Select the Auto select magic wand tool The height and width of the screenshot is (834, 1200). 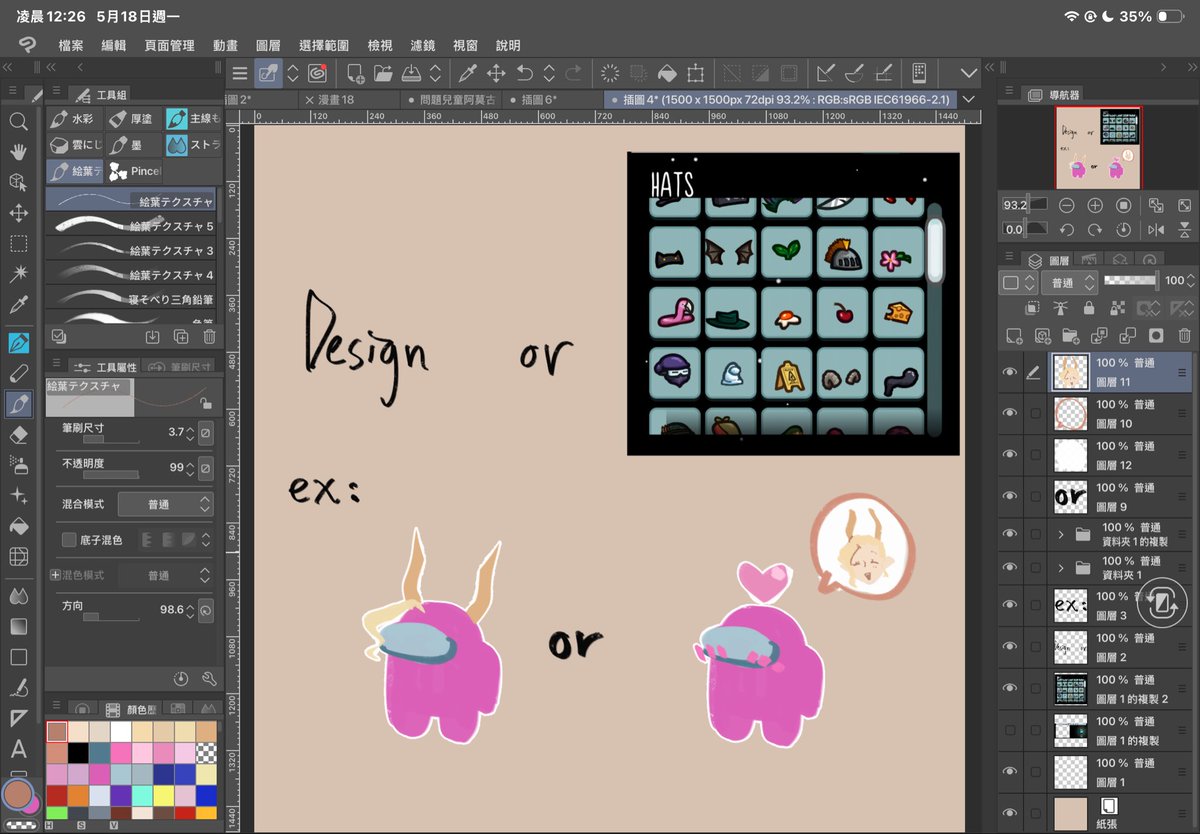tap(18, 273)
